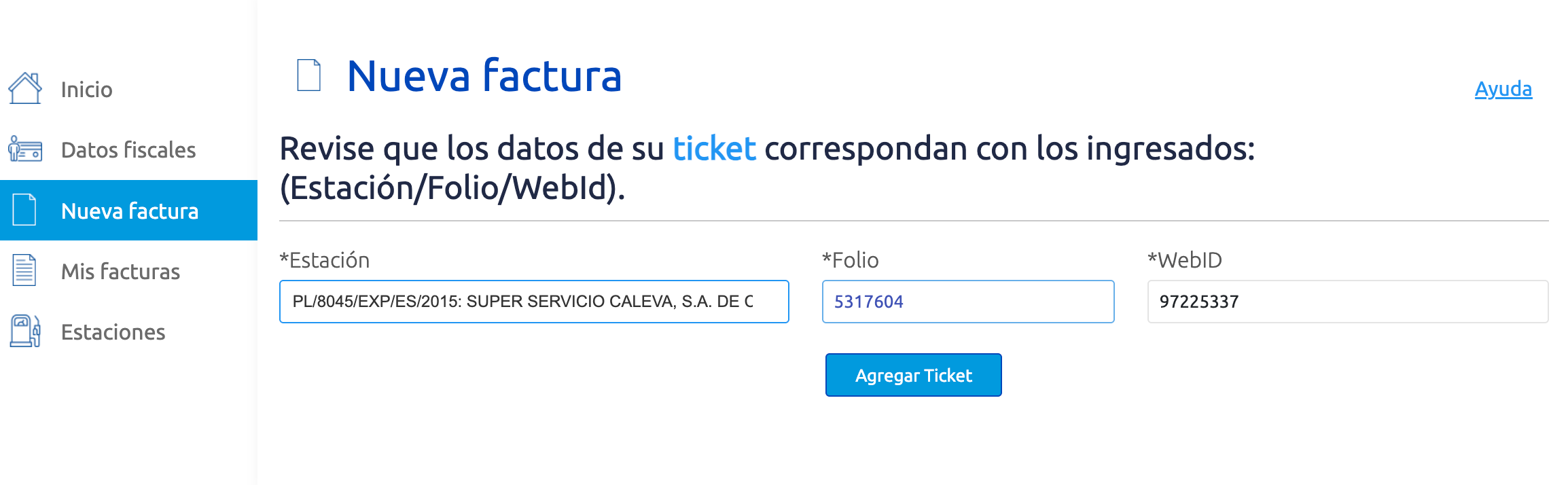Open the Inicio menu label
The height and width of the screenshot is (485, 1568).
click(x=86, y=90)
